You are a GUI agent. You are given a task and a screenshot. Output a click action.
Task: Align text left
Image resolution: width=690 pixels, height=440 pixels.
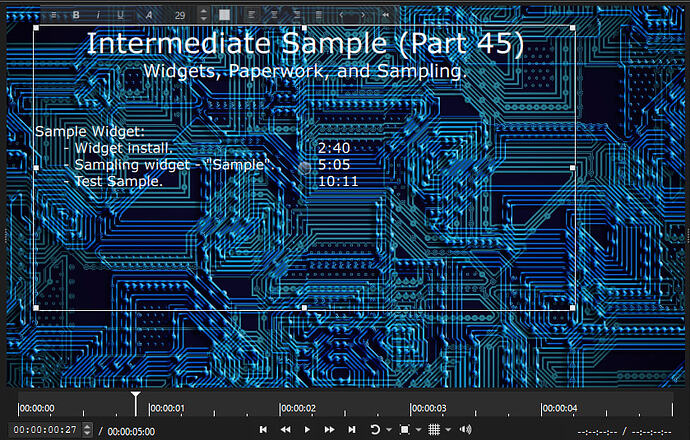pyautogui.click(x=251, y=15)
